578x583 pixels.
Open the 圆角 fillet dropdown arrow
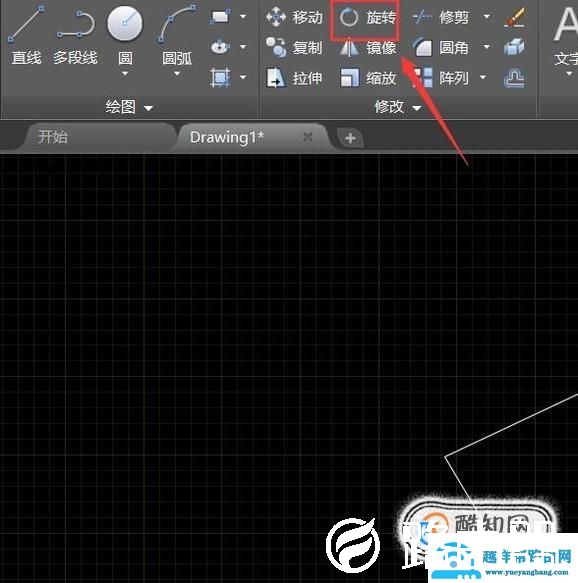[x=486, y=47]
